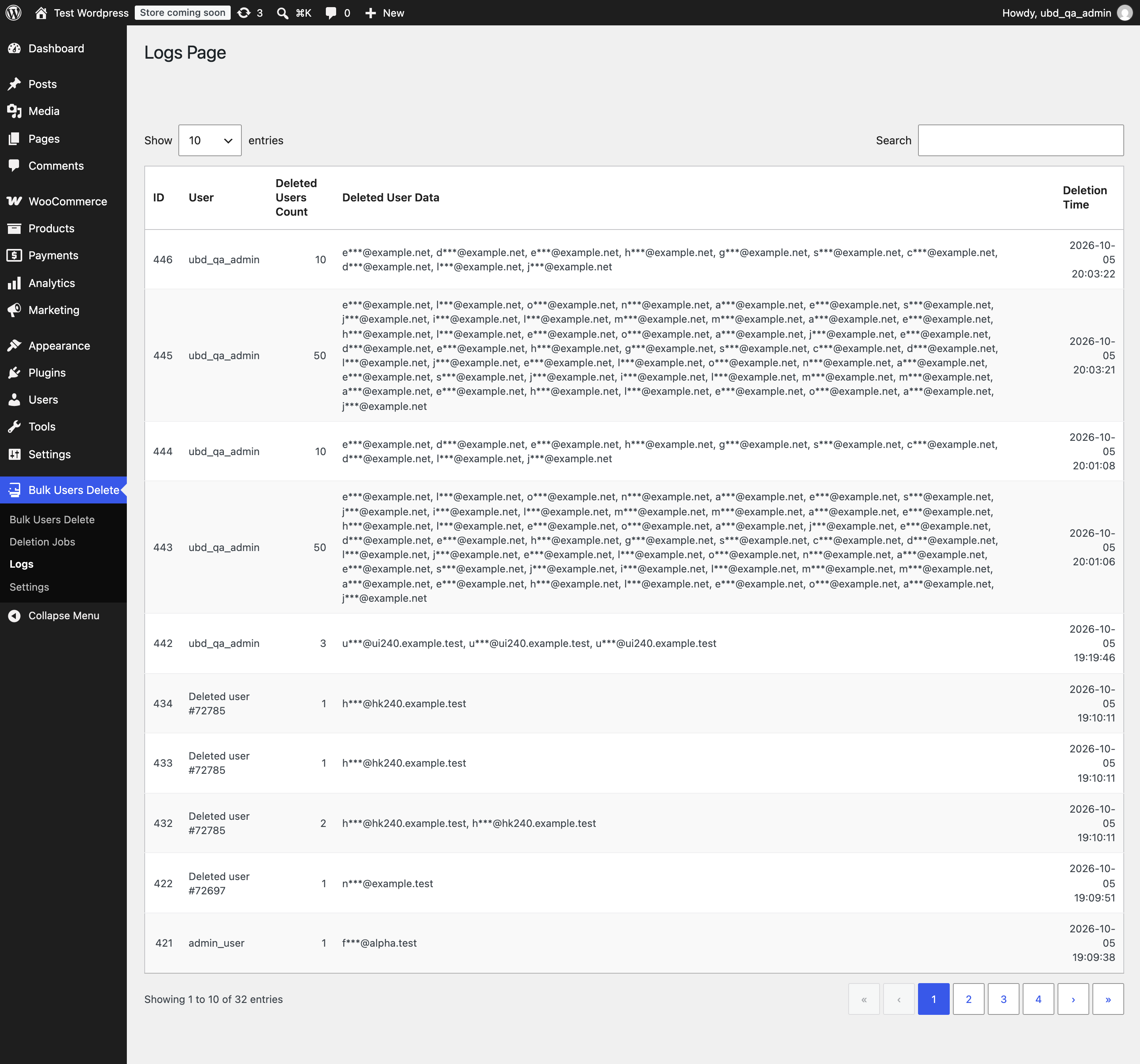The height and width of the screenshot is (1064, 1140).
Task: Open Bulk Users Delete Settings submenu
Action: point(29,587)
